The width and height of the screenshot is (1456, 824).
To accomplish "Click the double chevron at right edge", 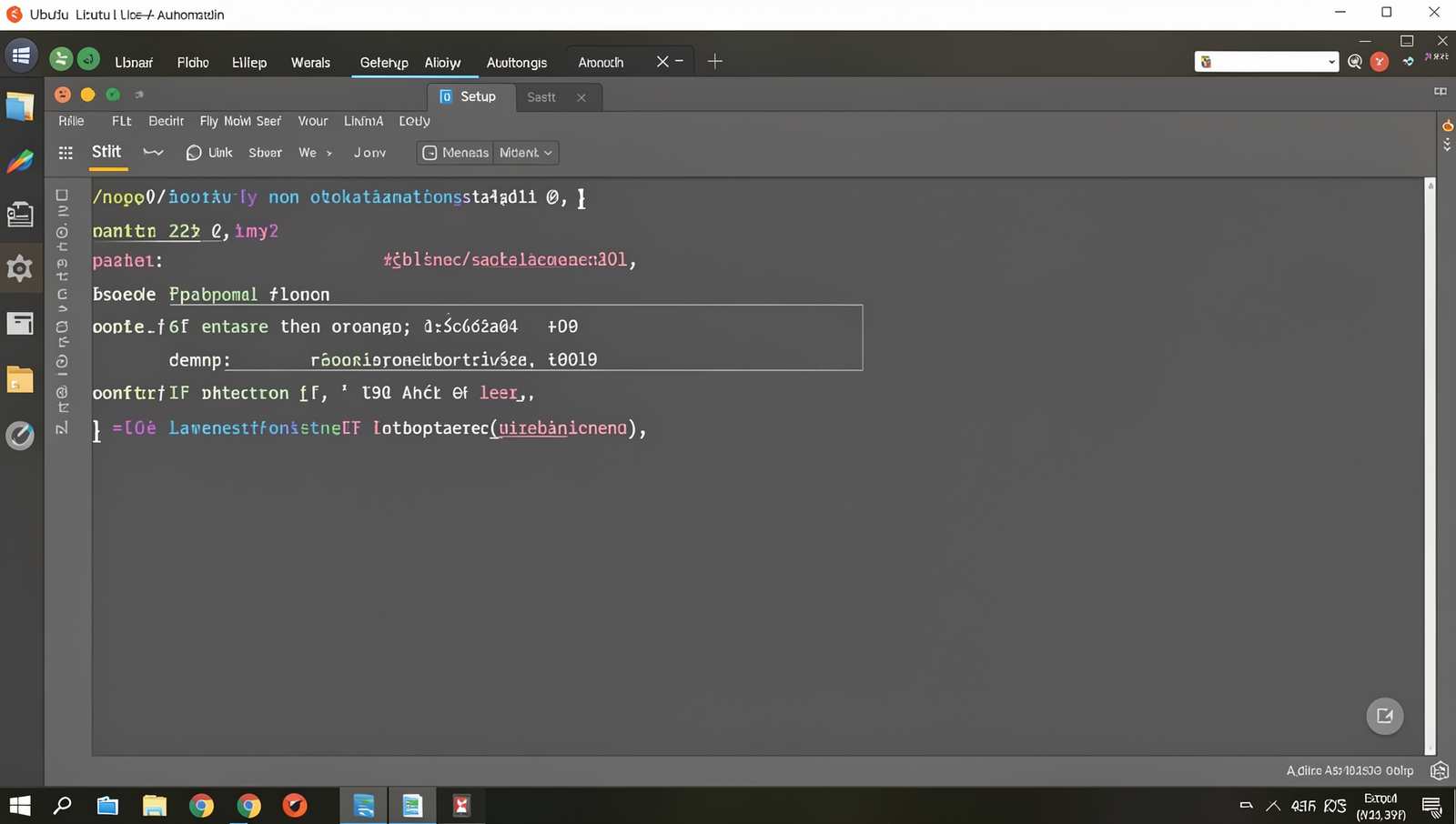I will 1447,146.
